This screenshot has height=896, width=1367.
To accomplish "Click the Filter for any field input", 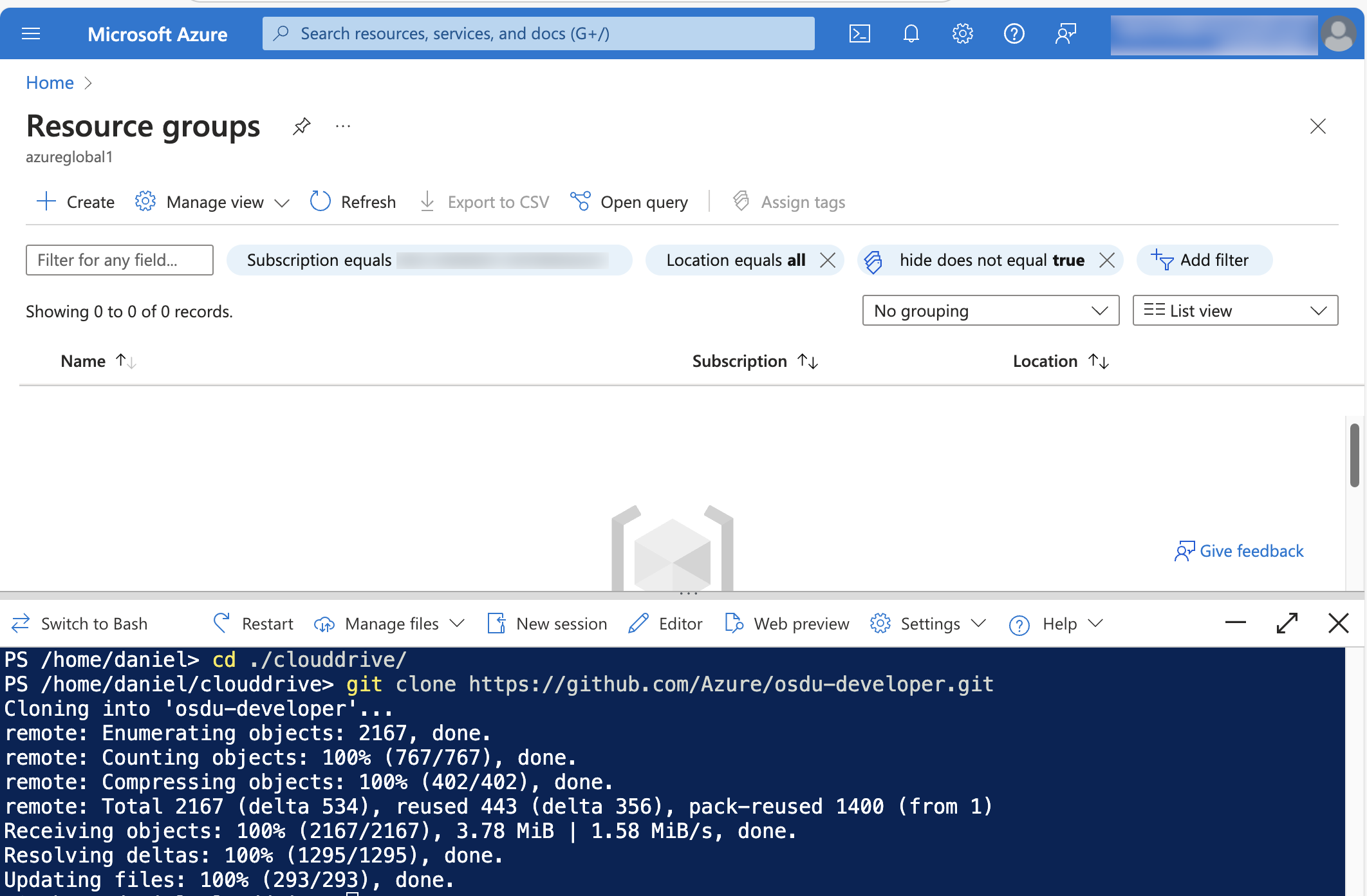I will 120,259.
